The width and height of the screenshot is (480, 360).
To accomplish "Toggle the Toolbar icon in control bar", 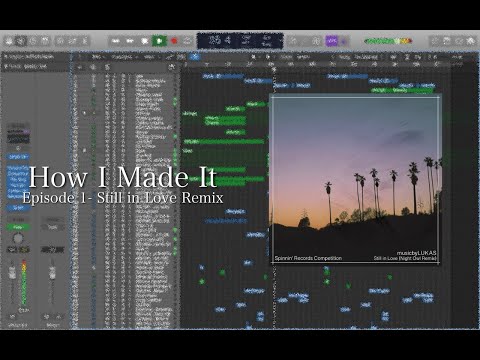I will click(x=45, y=41).
